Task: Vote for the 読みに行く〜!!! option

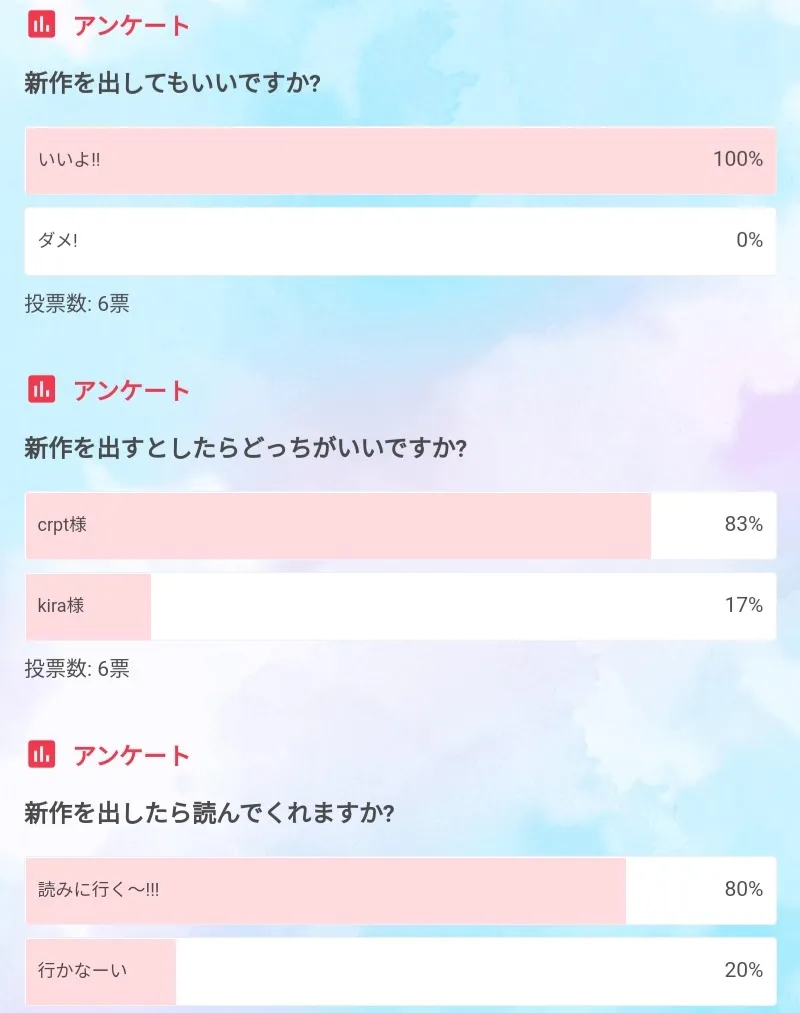Action: [400, 890]
